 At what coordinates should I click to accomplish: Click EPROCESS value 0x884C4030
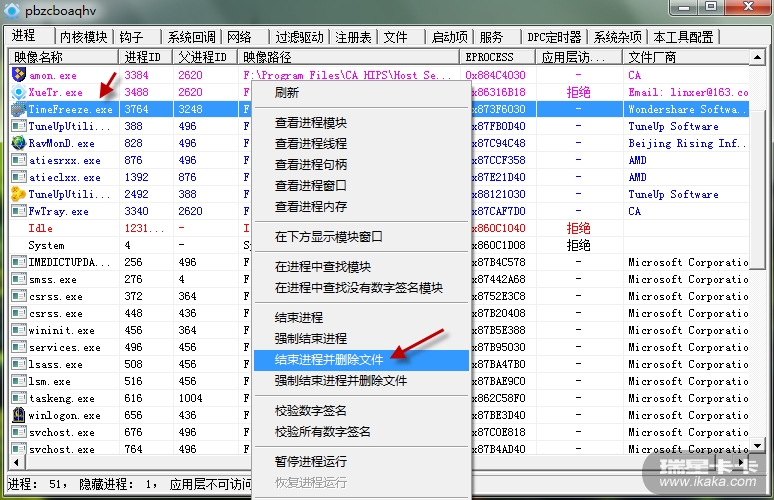point(495,75)
